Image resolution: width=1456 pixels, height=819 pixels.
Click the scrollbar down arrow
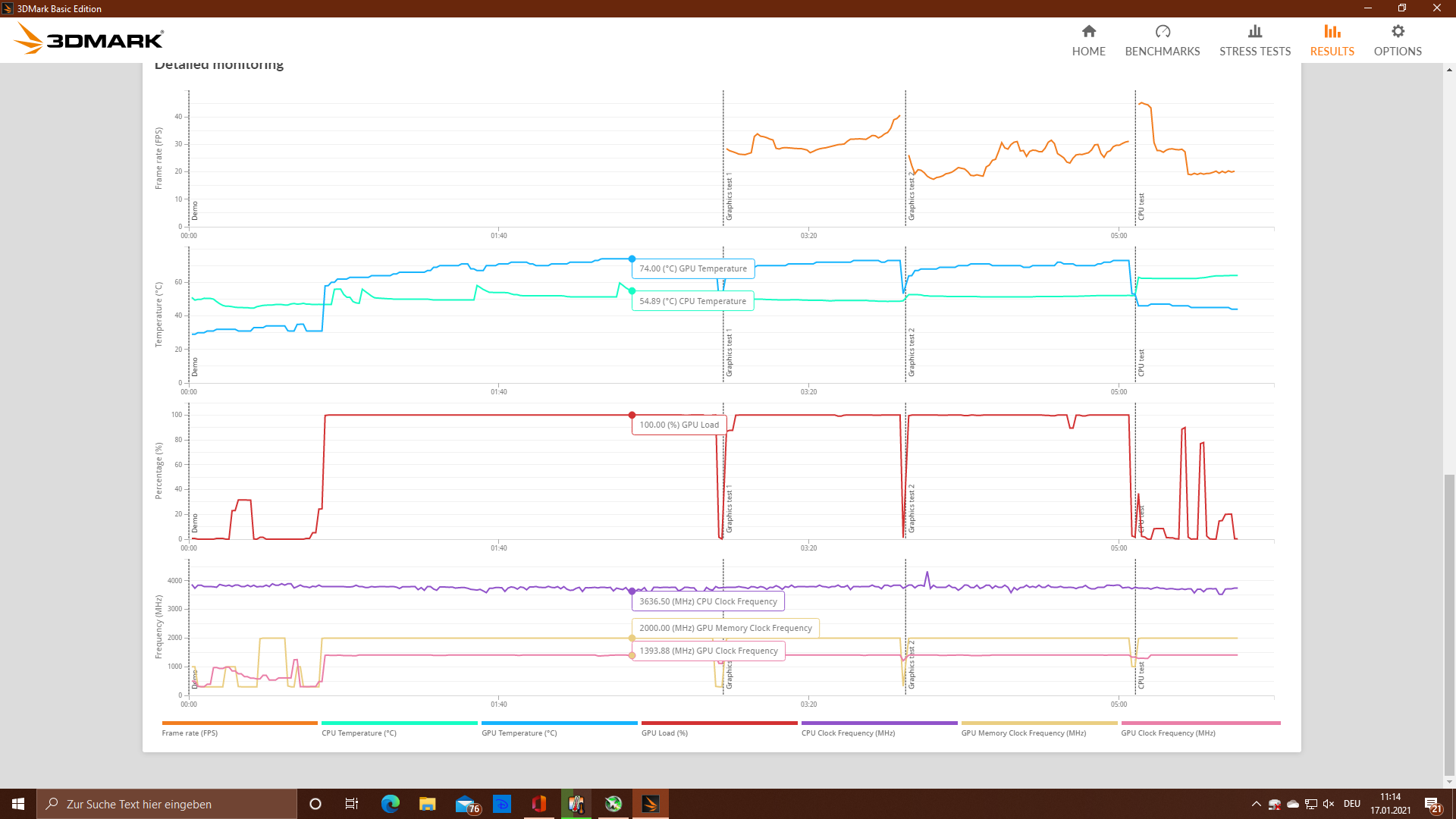pyautogui.click(x=1449, y=782)
